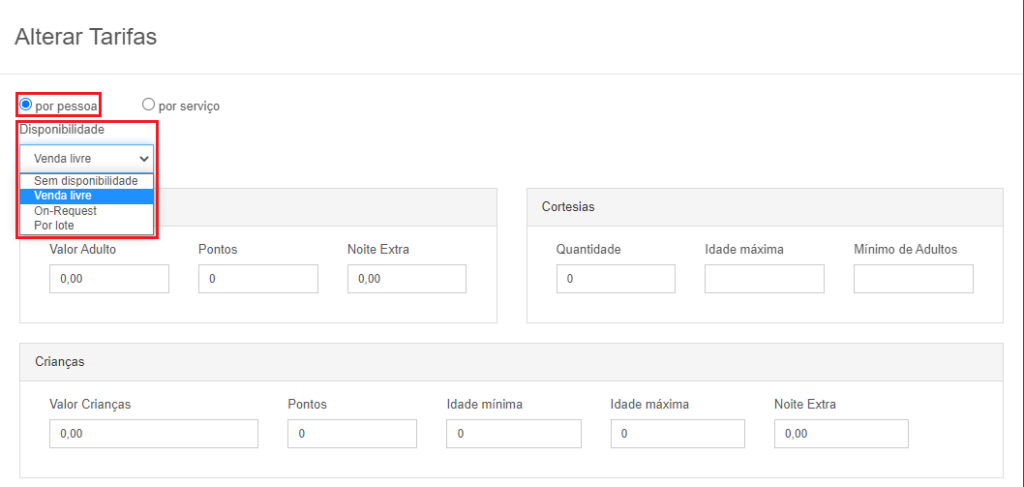Click the Mínimo de Adultos field
The image size is (1024, 487).
click(914, 279)
